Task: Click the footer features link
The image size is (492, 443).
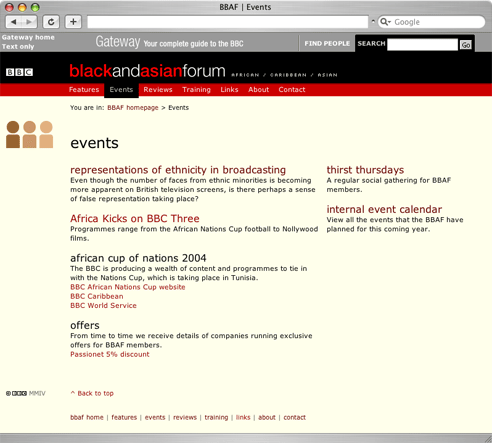Action: coord(124,417)
